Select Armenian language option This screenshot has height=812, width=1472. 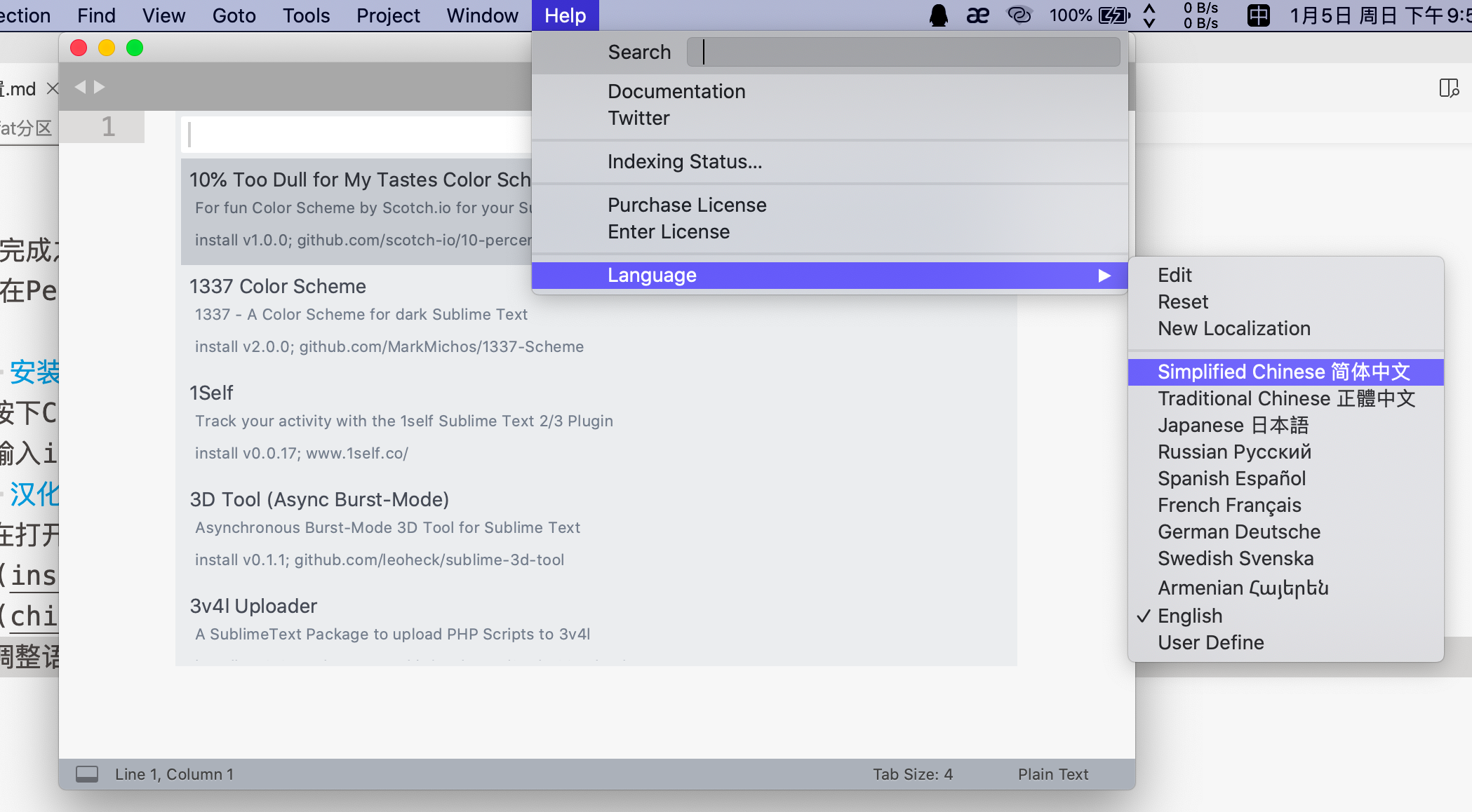(x=1285, y=587)
